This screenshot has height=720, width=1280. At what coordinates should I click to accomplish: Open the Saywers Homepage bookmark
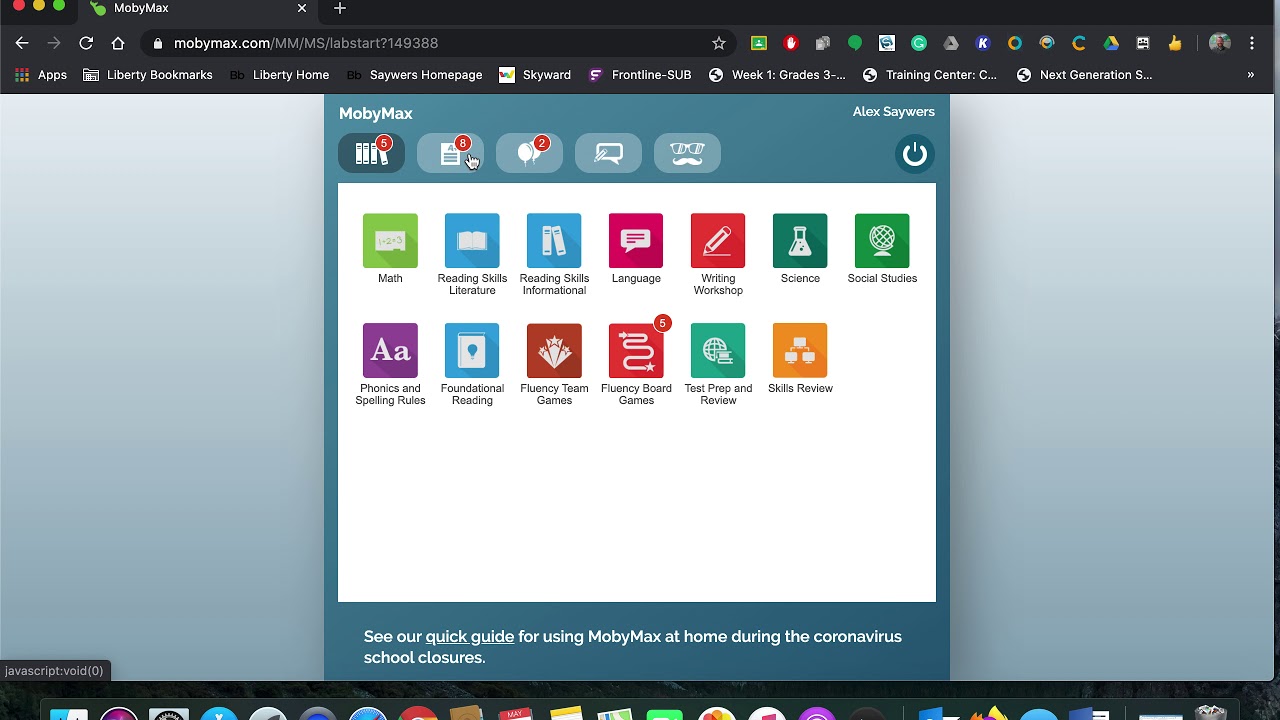coord(415,75)
